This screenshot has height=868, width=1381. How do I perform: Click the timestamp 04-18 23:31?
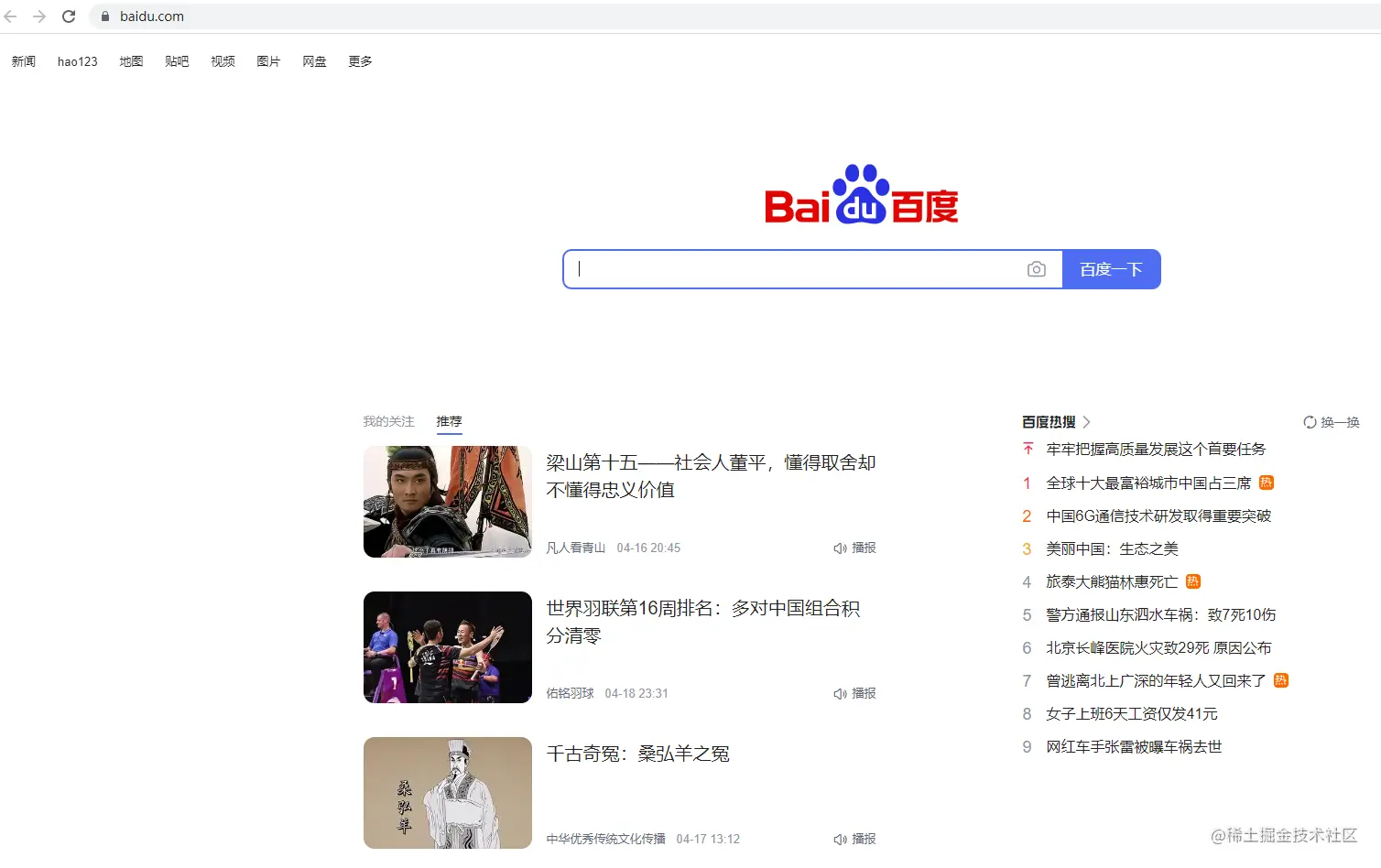pos(636,693)
